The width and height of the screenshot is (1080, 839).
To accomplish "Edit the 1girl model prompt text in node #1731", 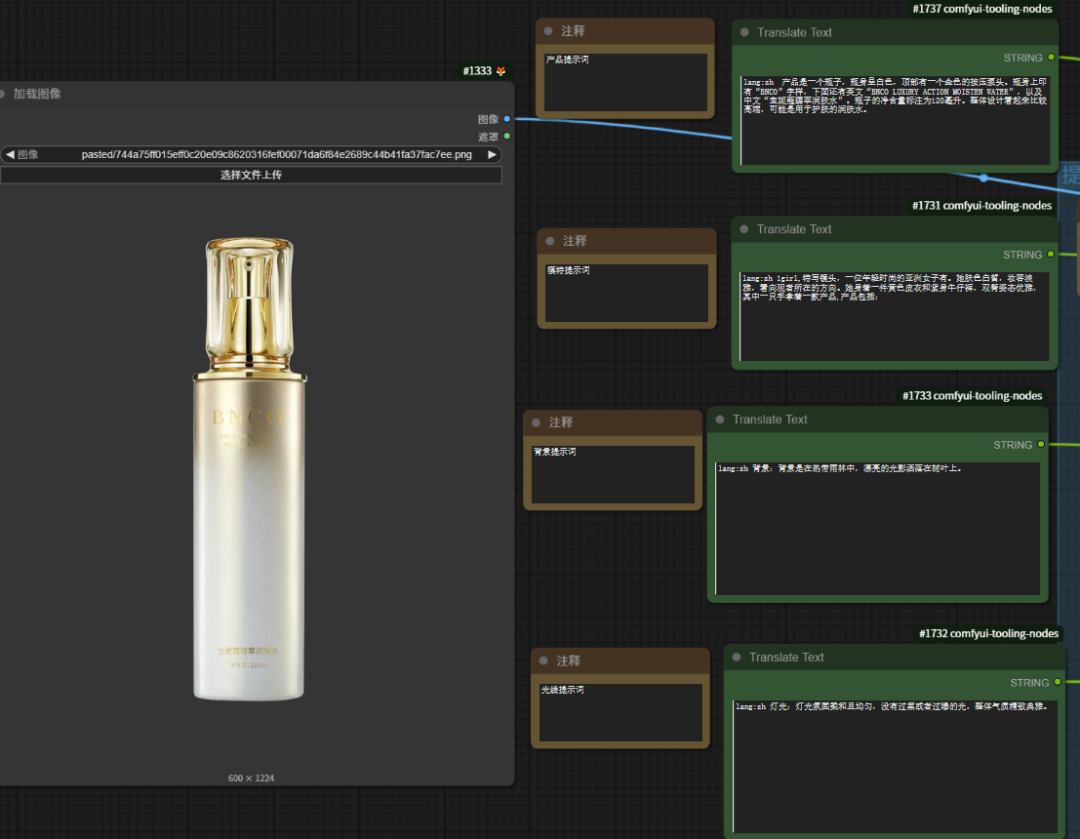I will coord(894,316).
